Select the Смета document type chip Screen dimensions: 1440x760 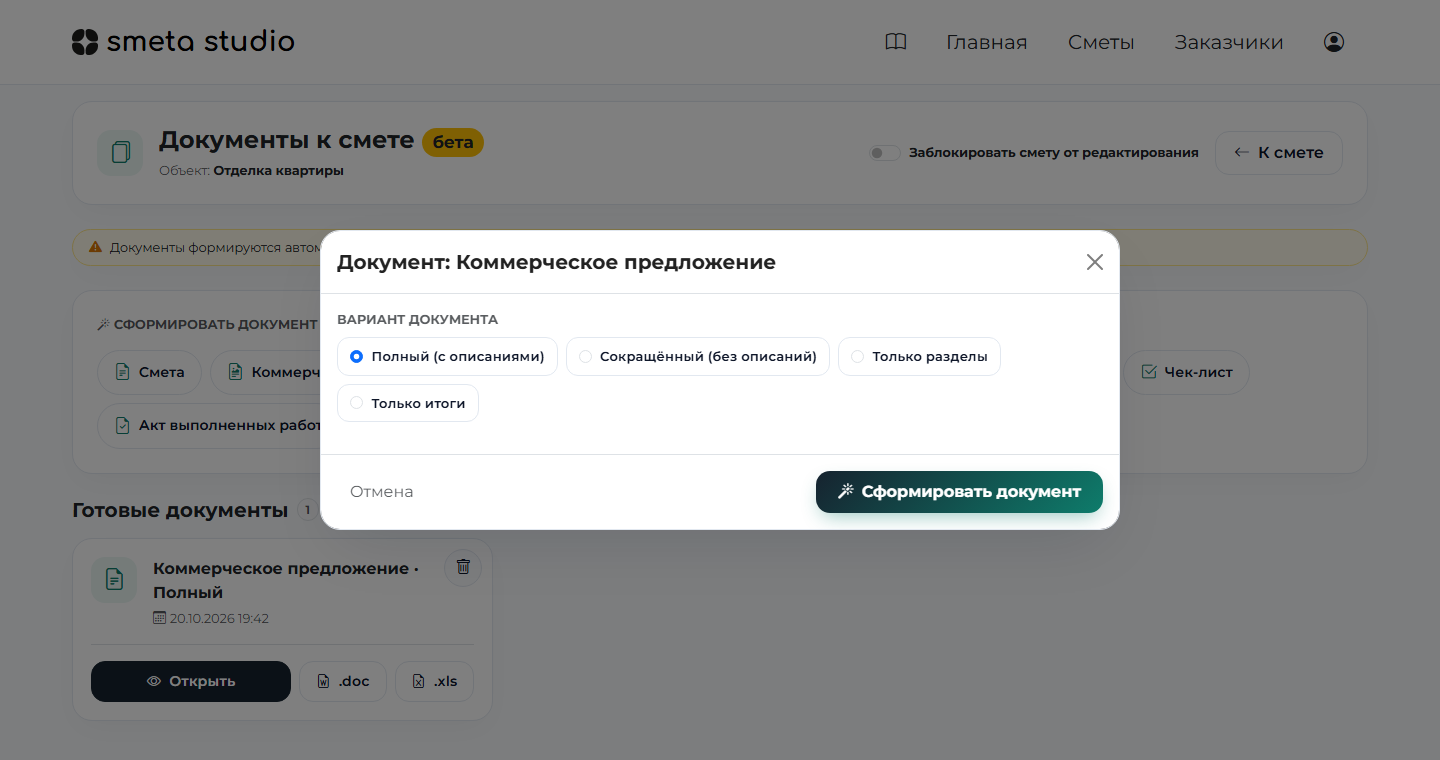150,372
